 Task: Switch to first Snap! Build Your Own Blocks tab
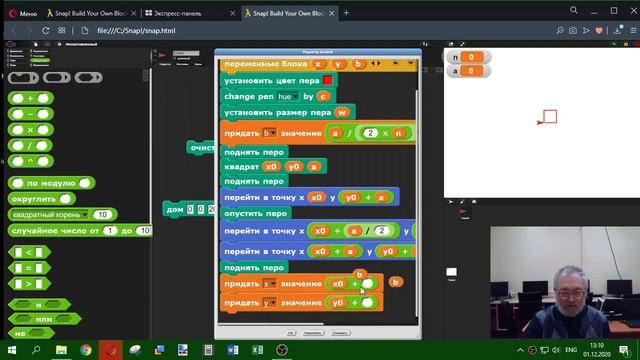[x=91, y=13]
